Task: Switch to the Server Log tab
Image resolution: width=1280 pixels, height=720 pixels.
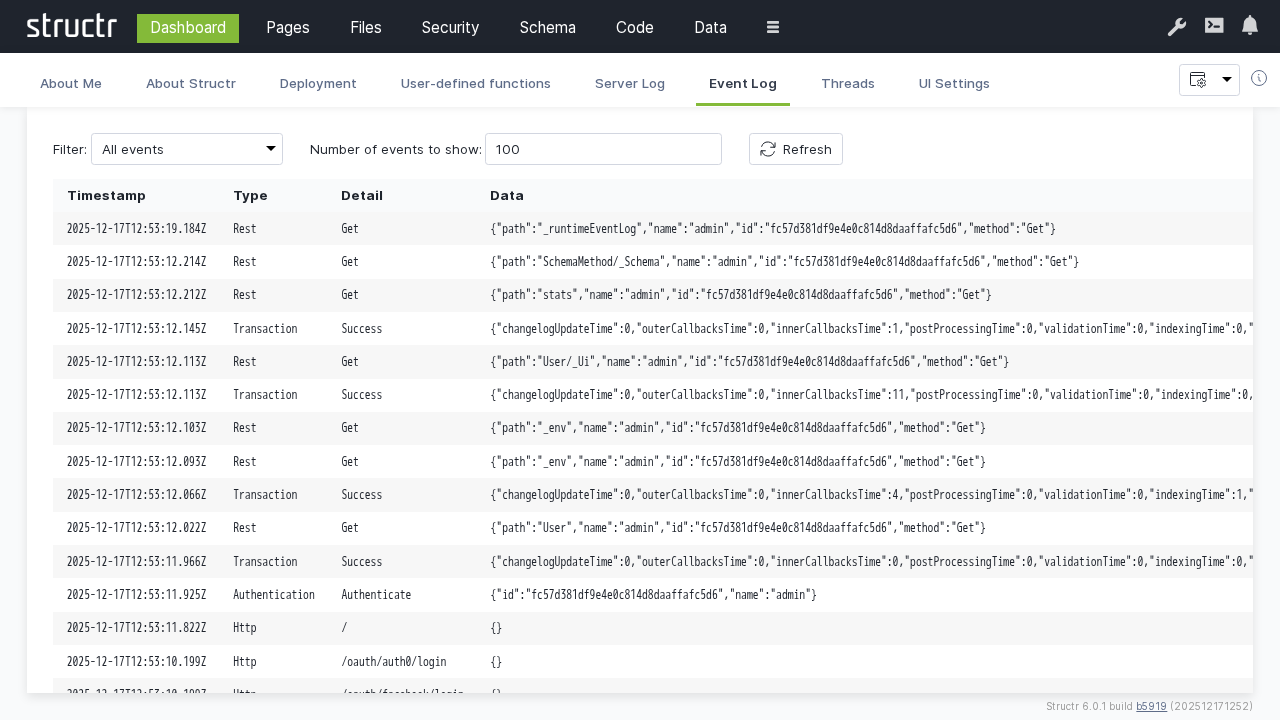Action: point(630,83)
